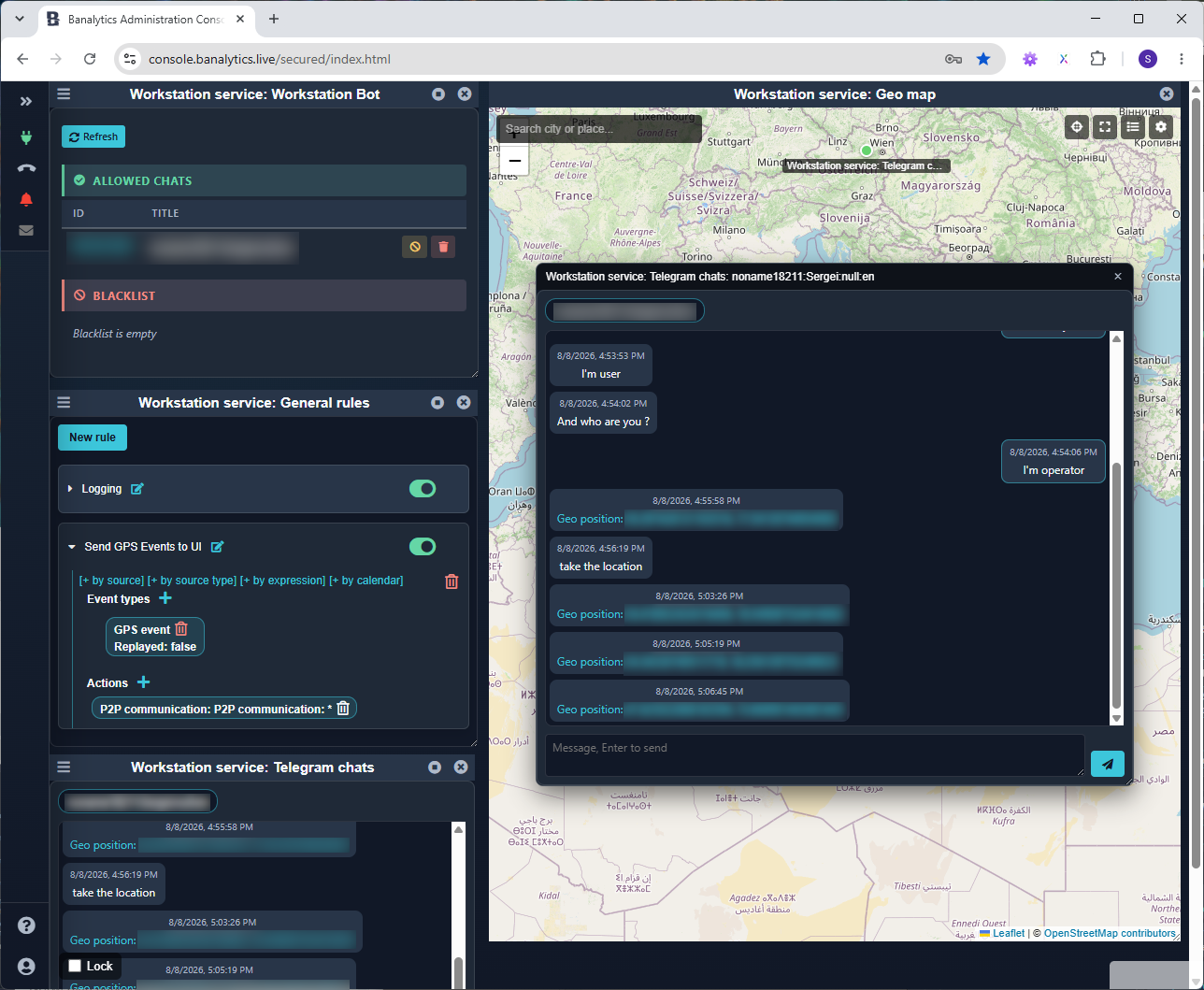Screen dimensions: 1204x990
Task: Open the Chrome tab search dropdown arrow
Action: pyautogui.click(x=19, y=19)
